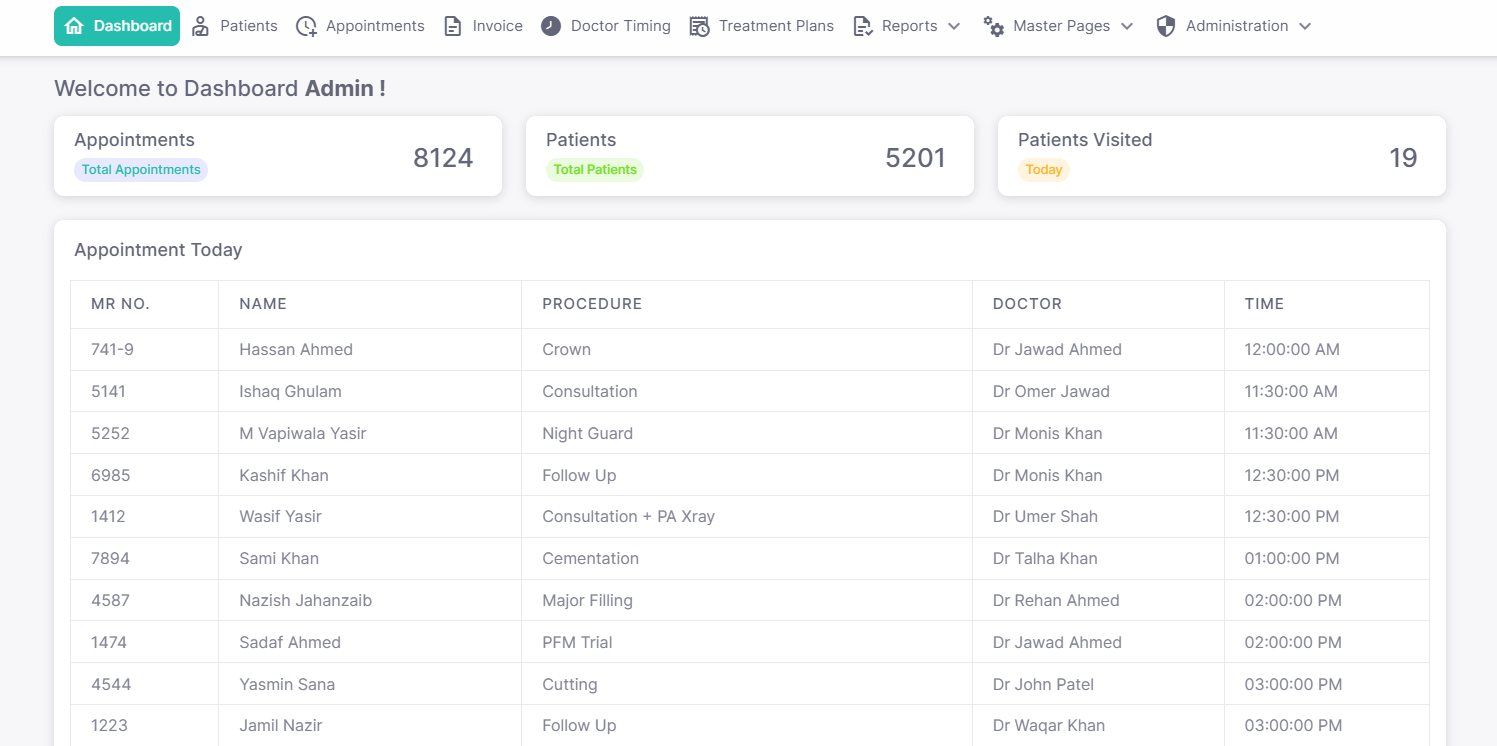Open the Patients menu item
The image size is (1497, 746).
[x=249, y=26]
